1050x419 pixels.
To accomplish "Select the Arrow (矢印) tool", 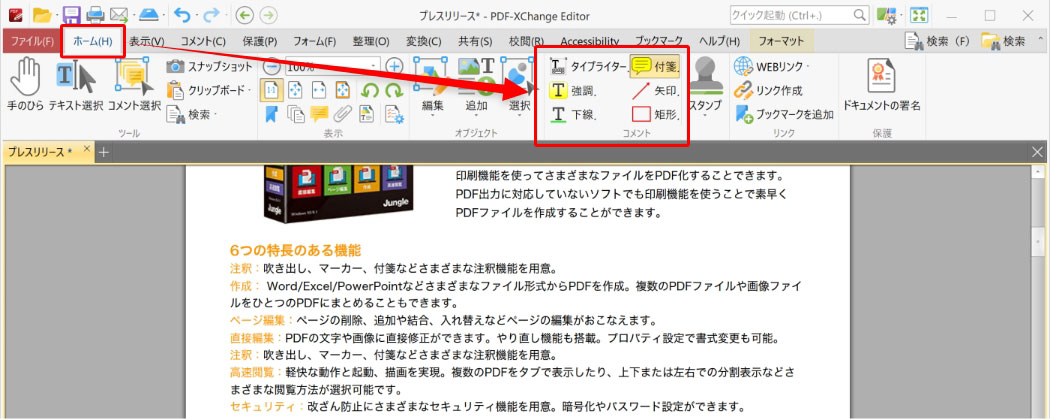I will coord(656,90).
